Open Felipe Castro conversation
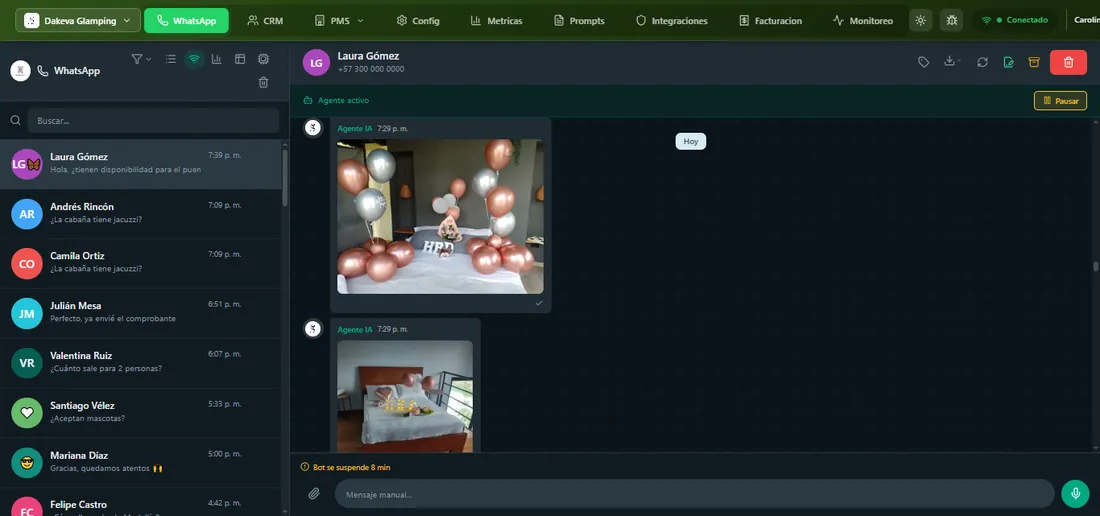 click(x=140, y=502)
